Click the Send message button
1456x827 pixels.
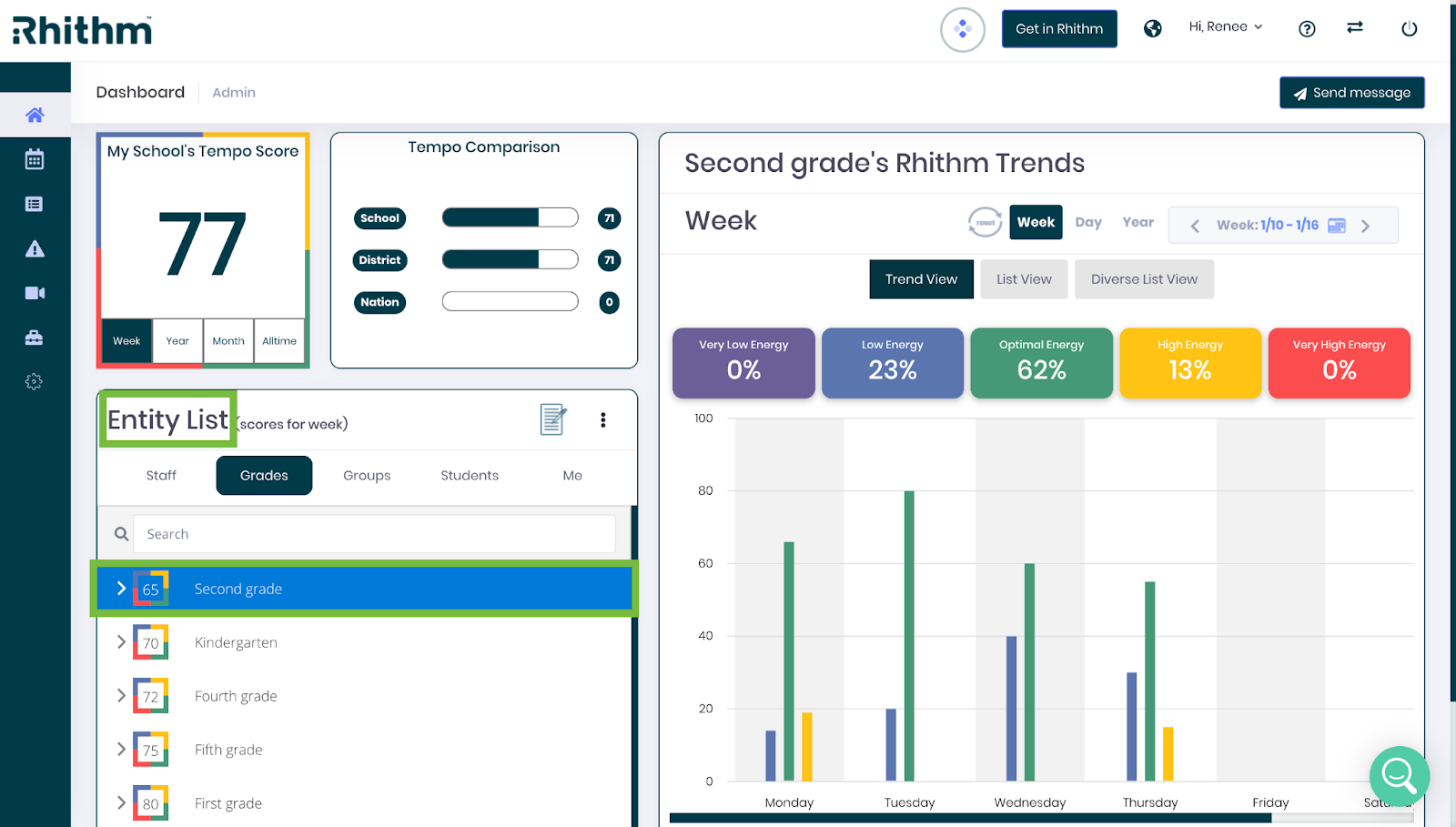click(1352, 93)
